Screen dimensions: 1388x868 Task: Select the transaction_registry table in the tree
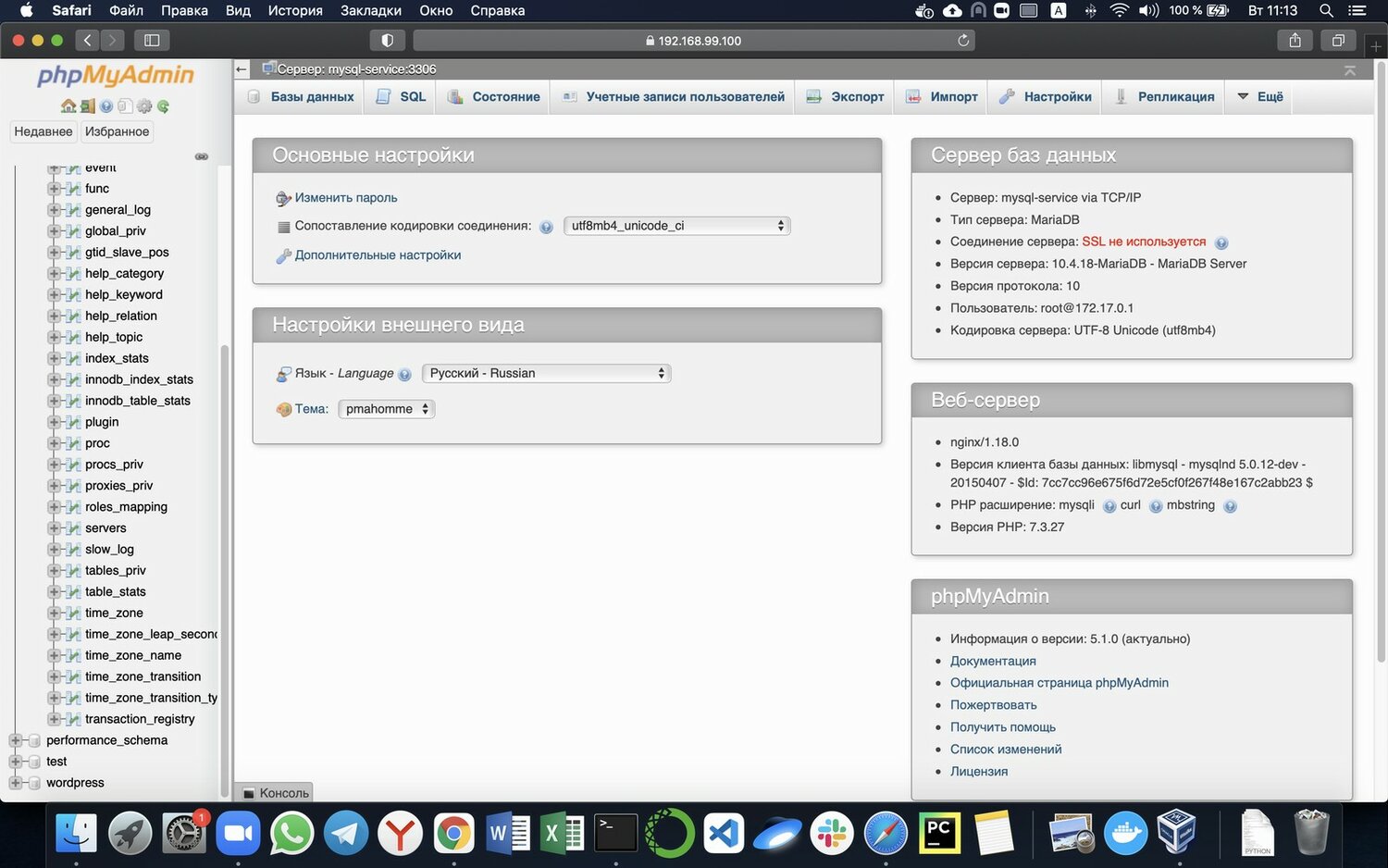click(140, 719)
